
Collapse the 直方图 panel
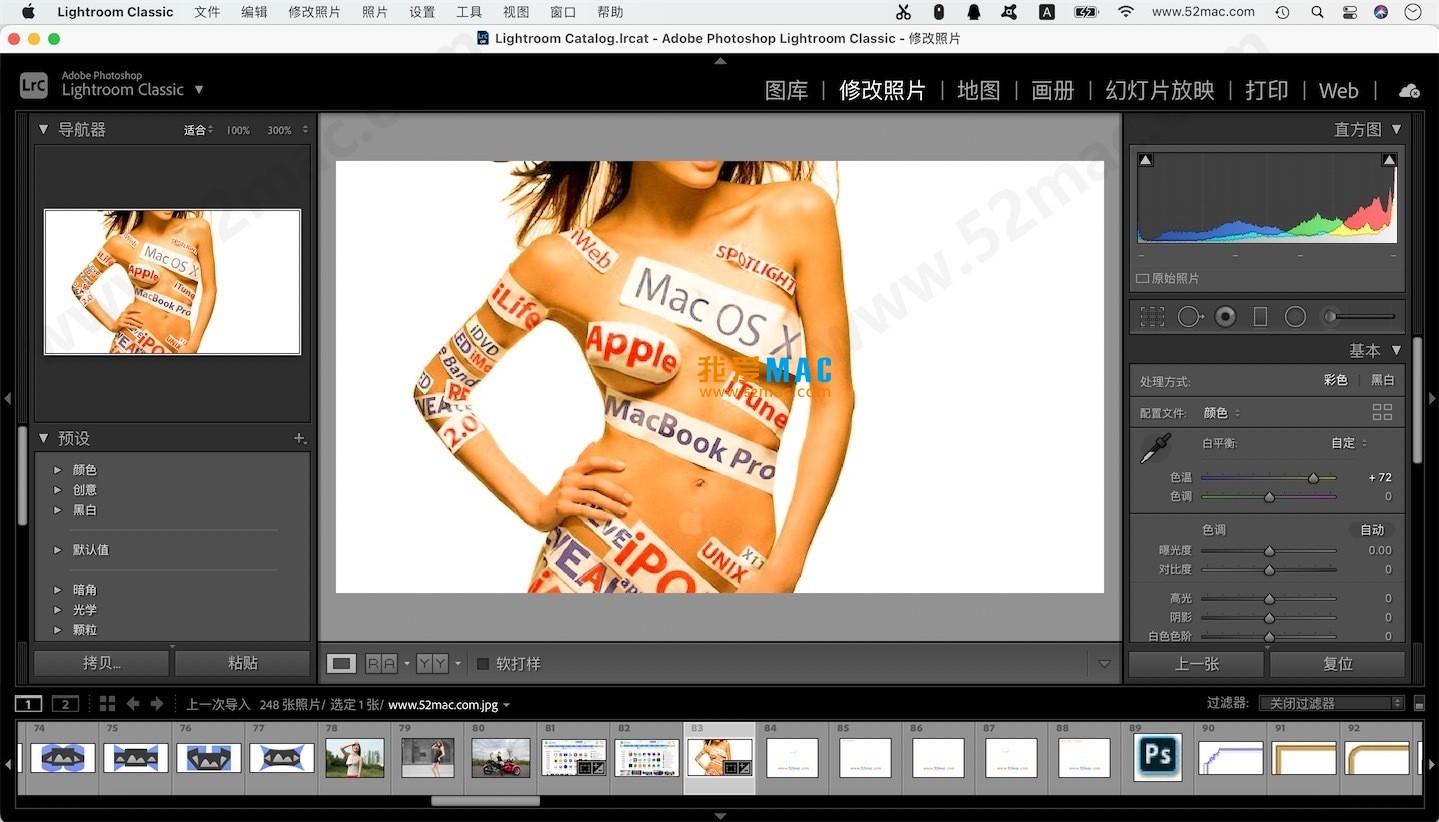1396,129
